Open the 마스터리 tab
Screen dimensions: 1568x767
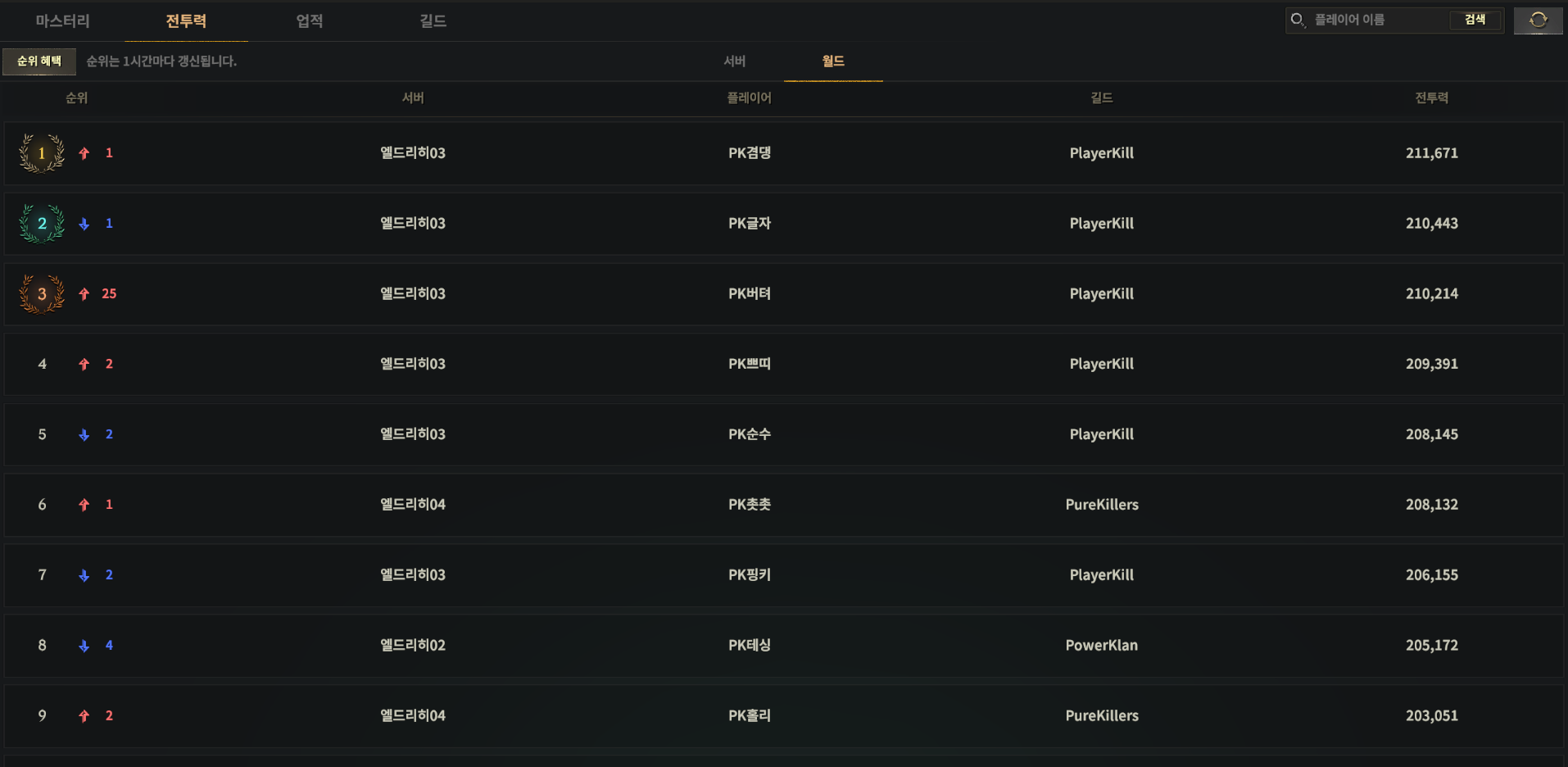[x=62, y=21]
